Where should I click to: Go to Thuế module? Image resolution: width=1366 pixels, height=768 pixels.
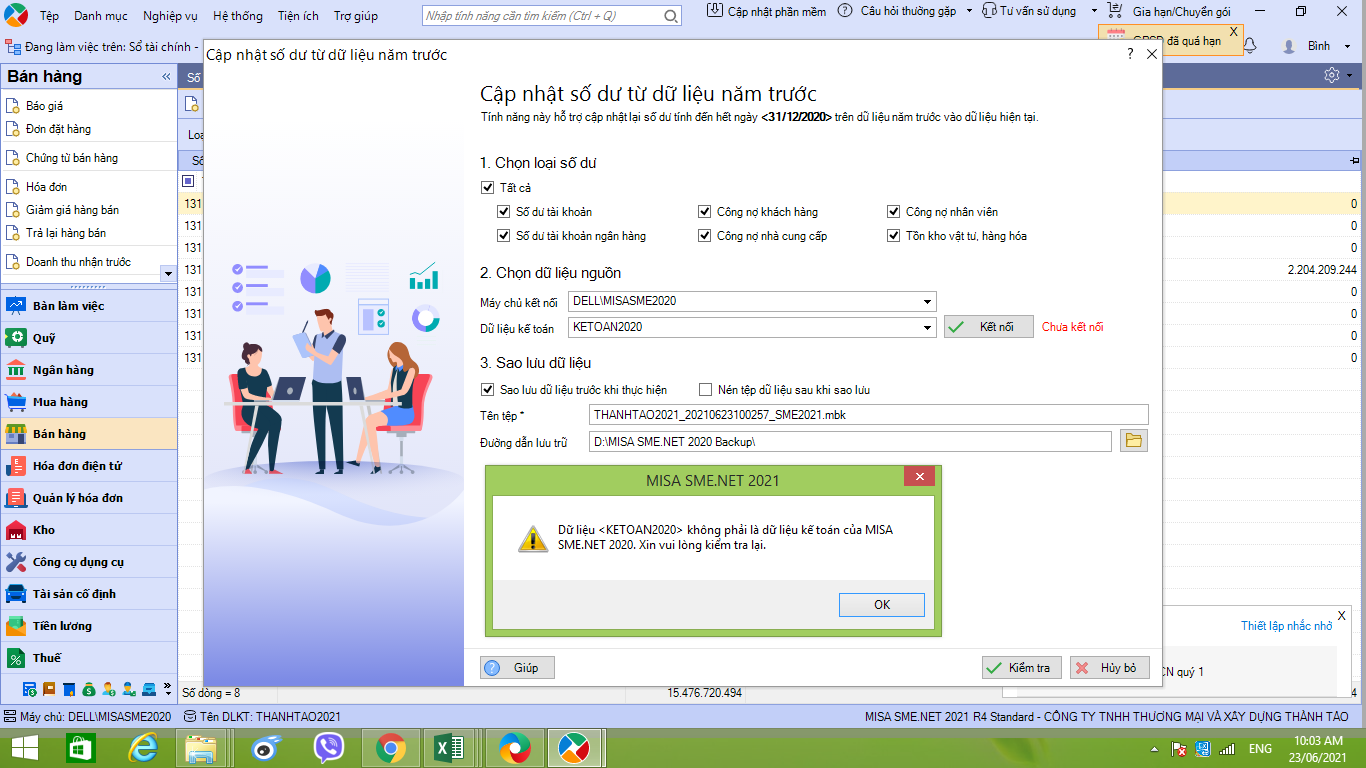pyautogui.click(x=89, y=658)
